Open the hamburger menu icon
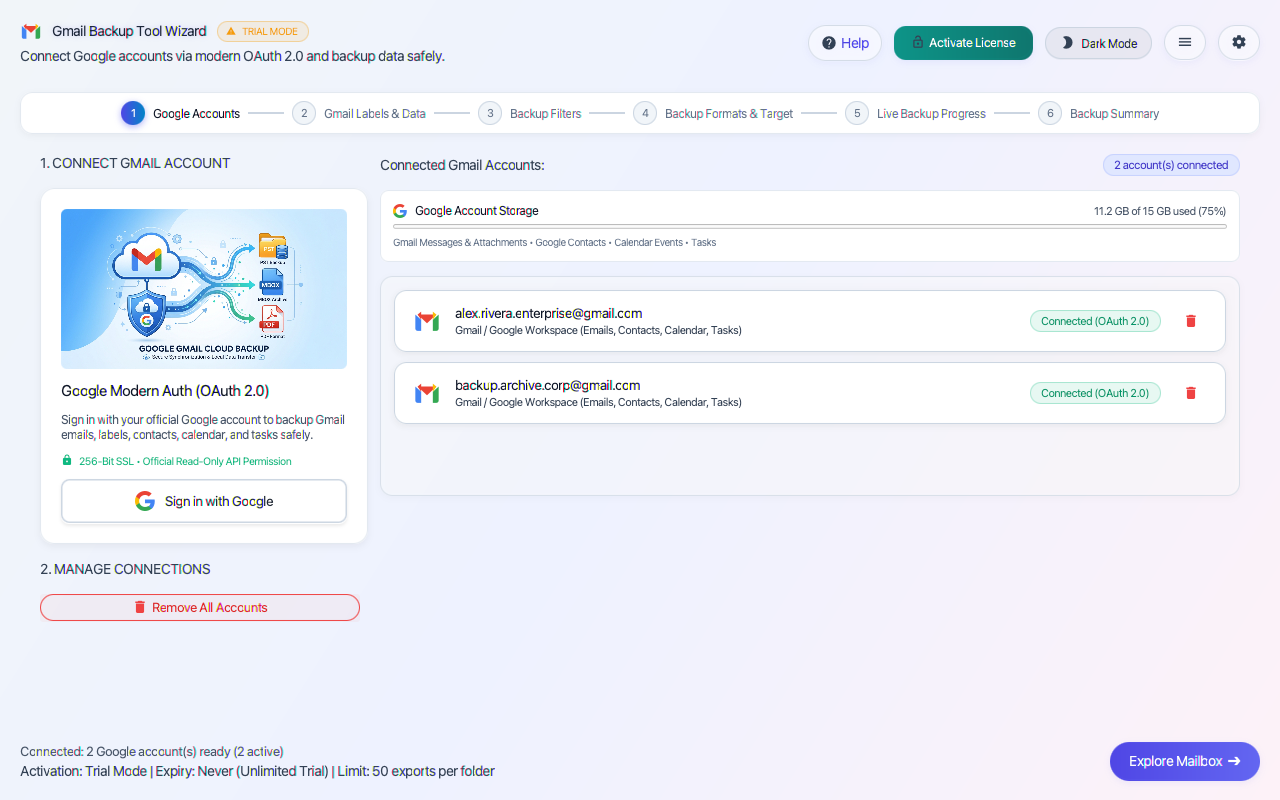The image size is (1280, 800). click(x=1185, y=43)
